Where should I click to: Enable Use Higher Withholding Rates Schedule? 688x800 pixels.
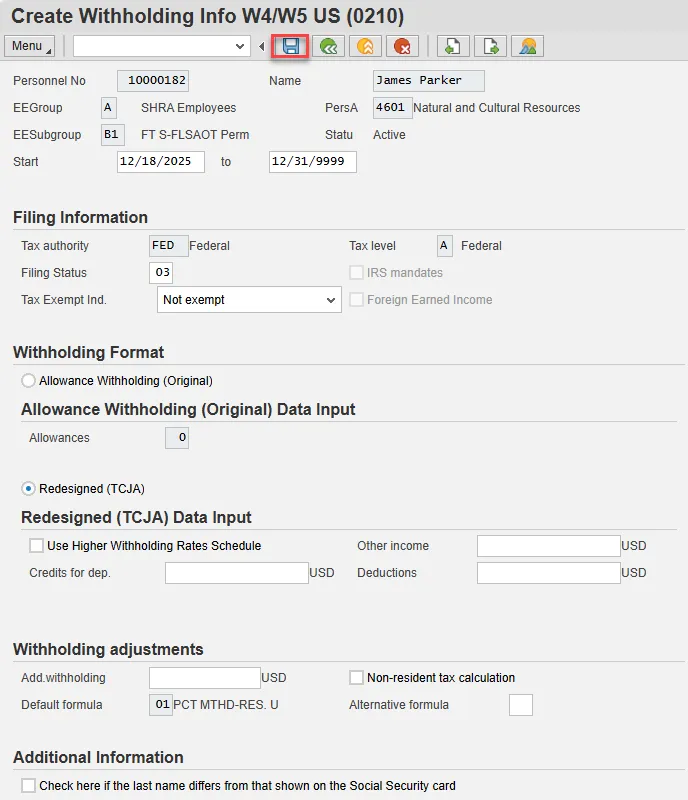[37, 546]
